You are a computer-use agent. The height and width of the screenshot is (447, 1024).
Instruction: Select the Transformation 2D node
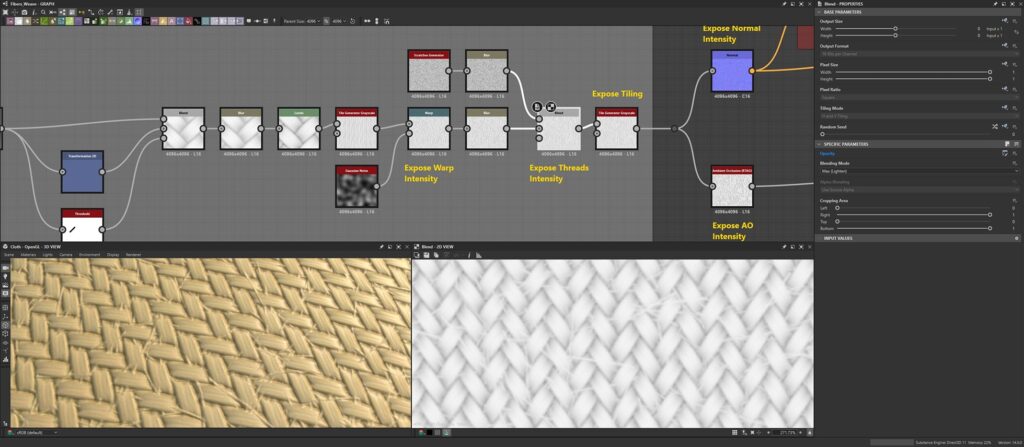[x=82, y=172]
